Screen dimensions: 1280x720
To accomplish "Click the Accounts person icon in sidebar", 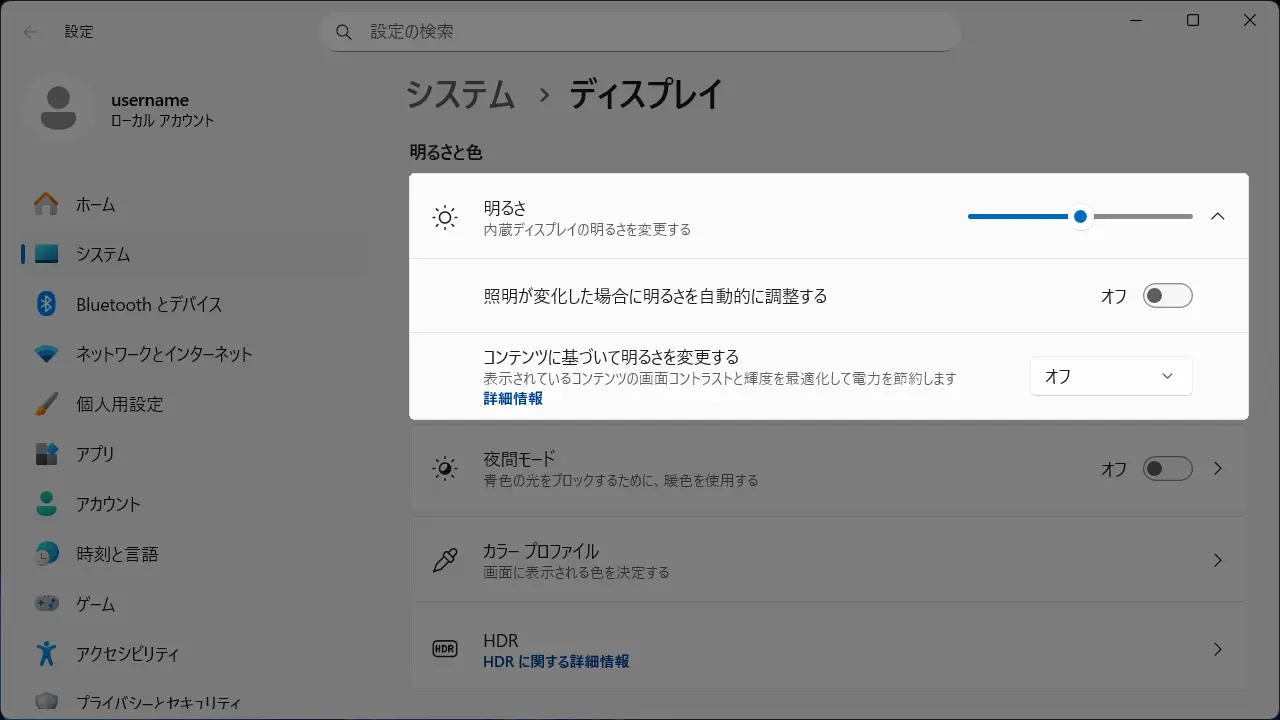I will 46,504.
